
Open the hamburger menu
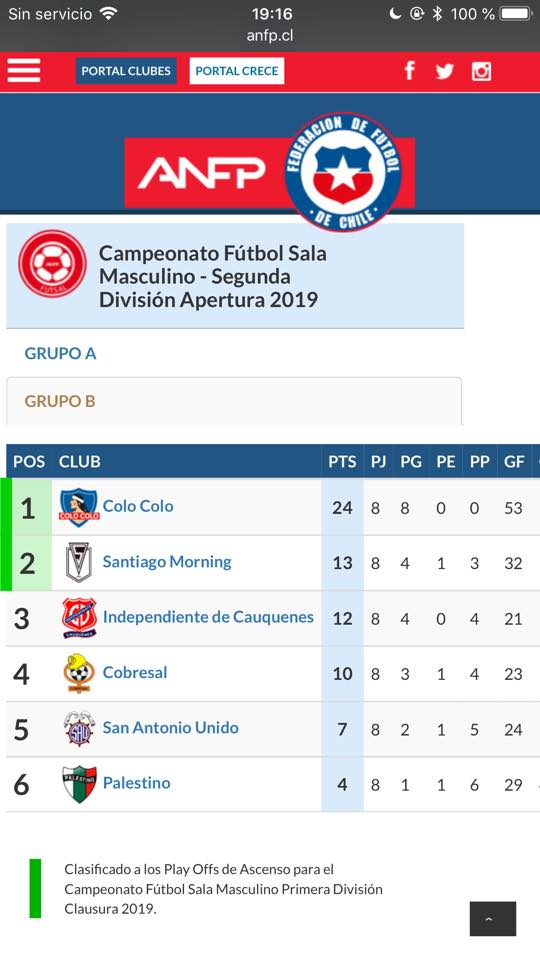[24, 71]
